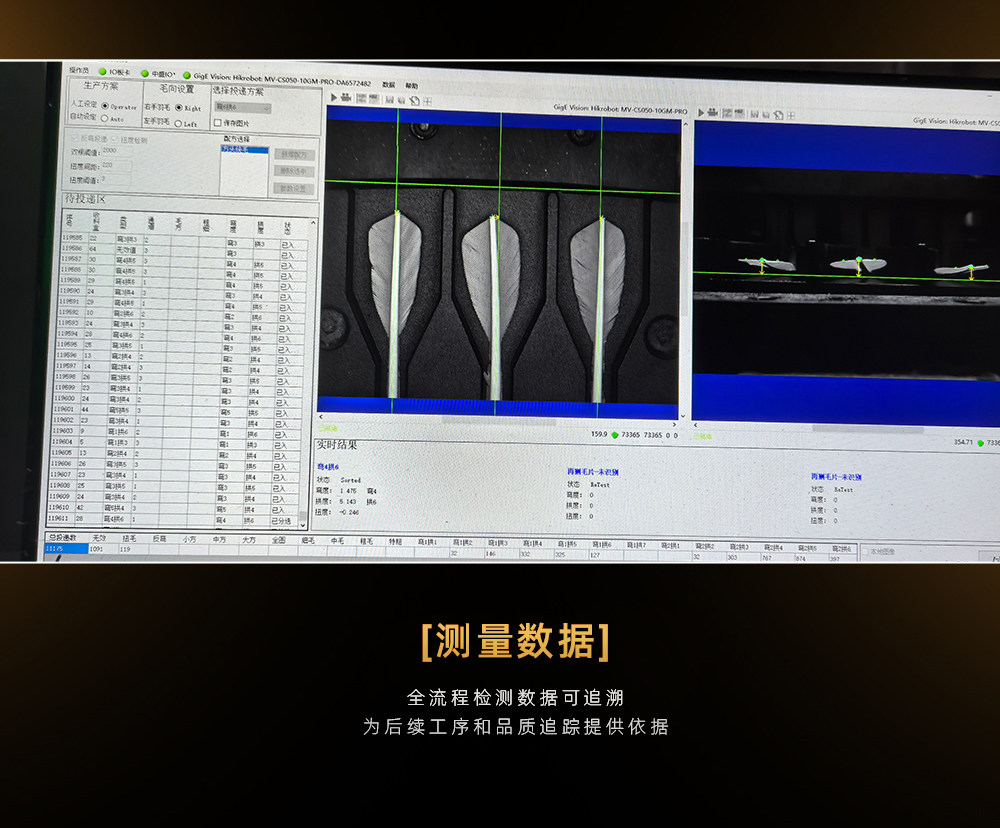Viewport: 1000px width, 828px height.
Task: Click the icon right of left camera's save icon
Action: (x=401, y=100)
